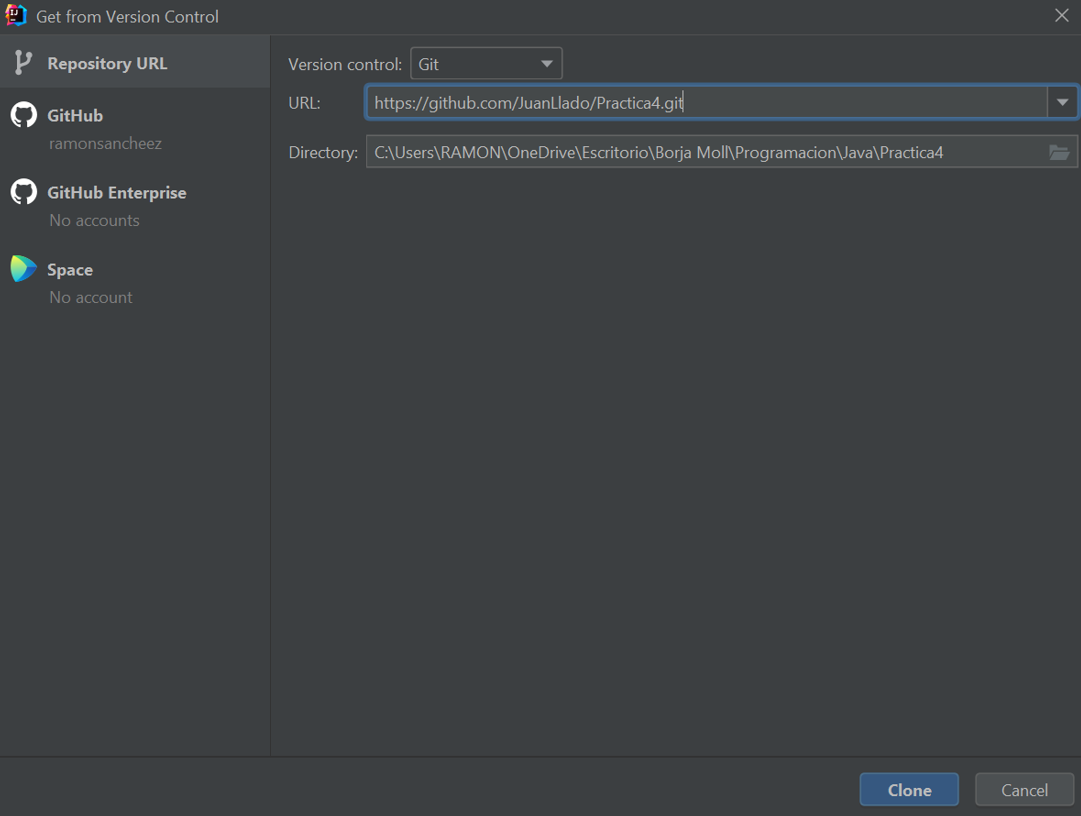The image size is (1081, 816).
Task: Switch to the GitHub account section
Action: [x=74, y=115]
